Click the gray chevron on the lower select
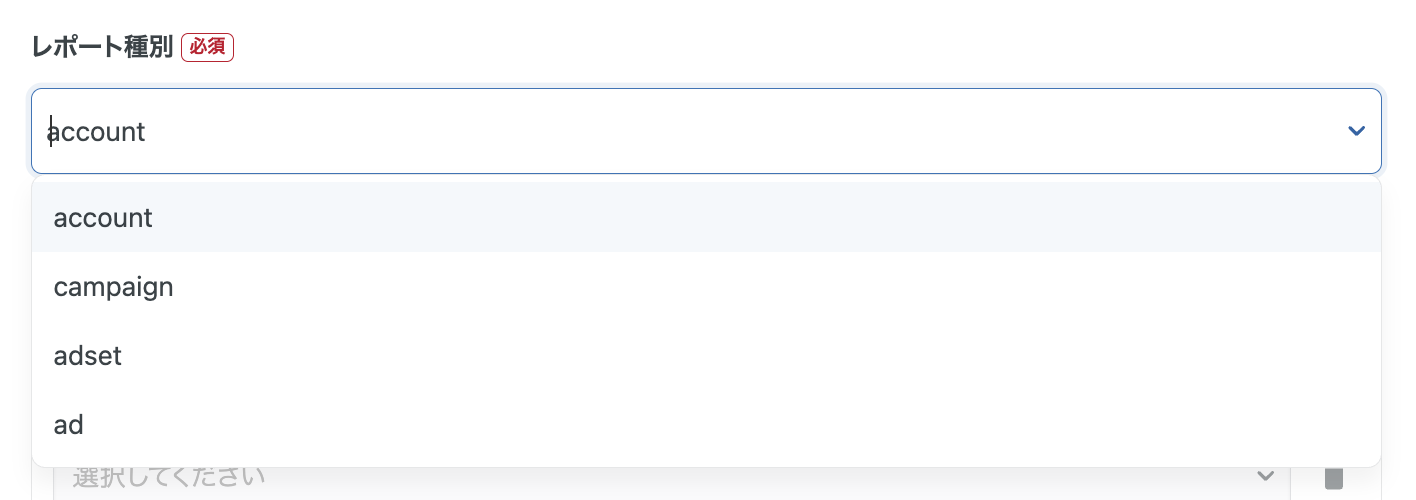This screenshot has width=1416, height=500. 1265,477
